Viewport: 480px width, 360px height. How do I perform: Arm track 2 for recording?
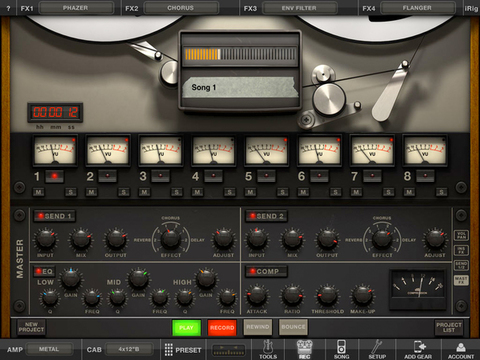point(107,176)
